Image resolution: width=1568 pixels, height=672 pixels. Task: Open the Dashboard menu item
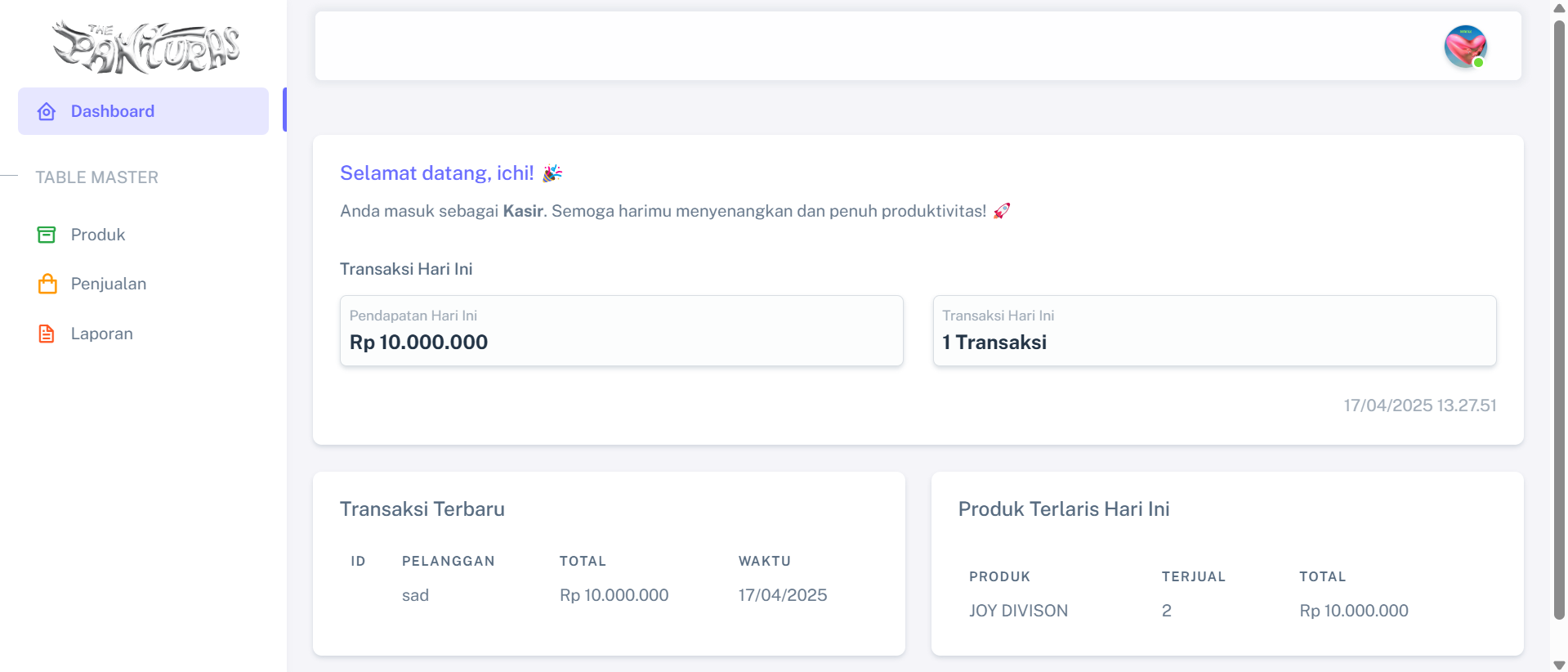[x=113, y=111]
